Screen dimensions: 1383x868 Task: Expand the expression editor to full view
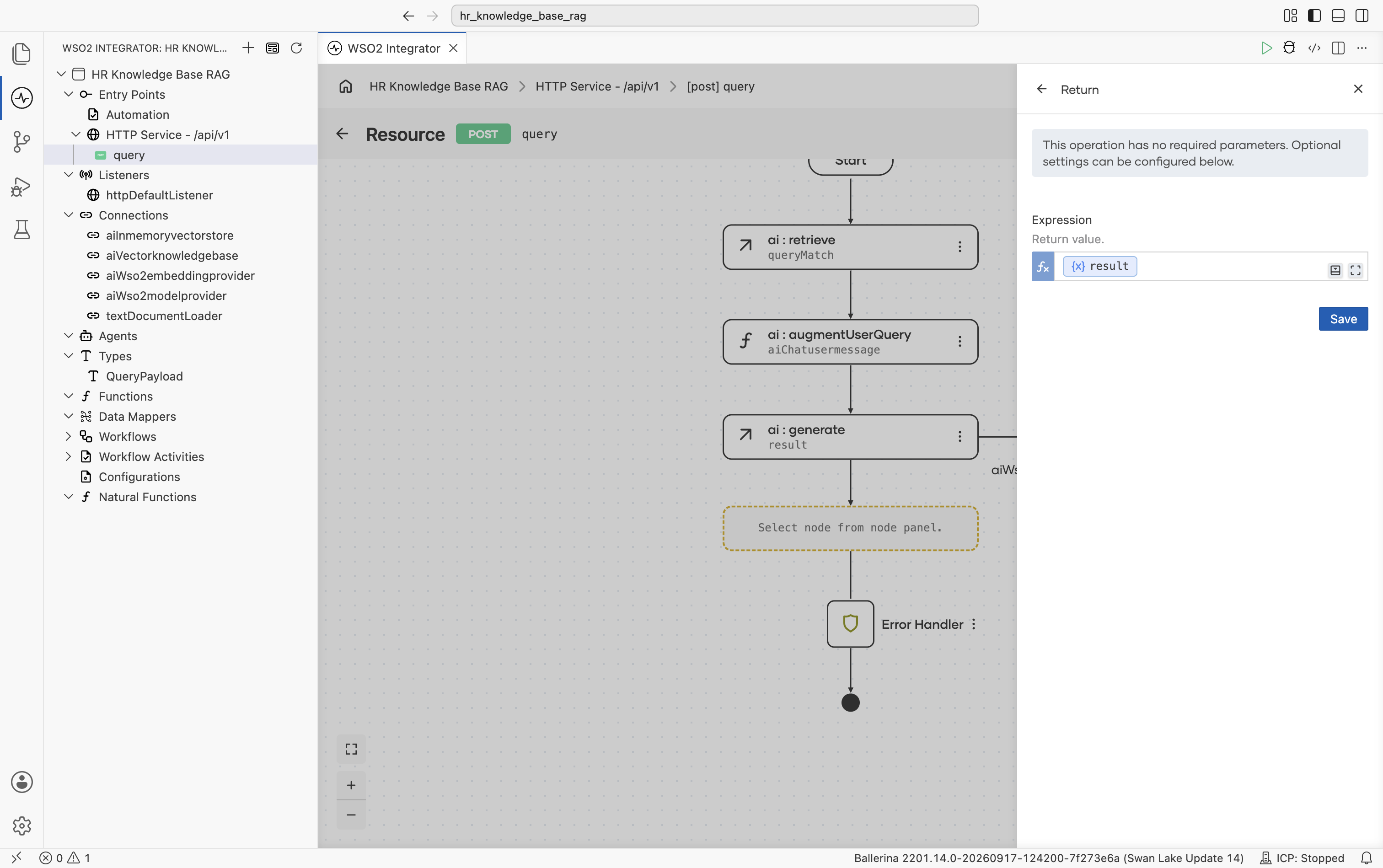click(1356, 270)
